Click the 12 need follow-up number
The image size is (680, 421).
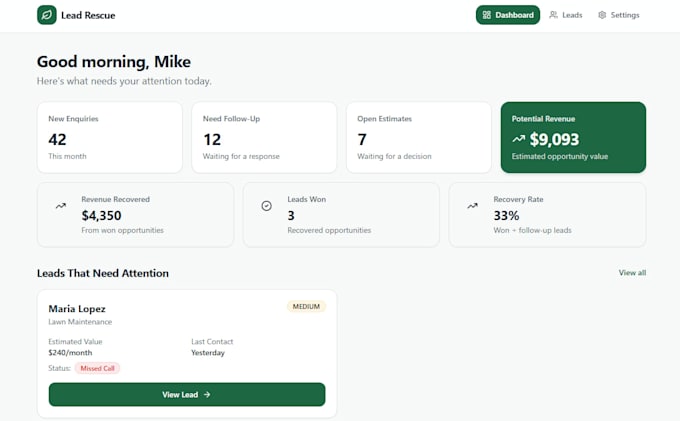(x=212, y=140)
